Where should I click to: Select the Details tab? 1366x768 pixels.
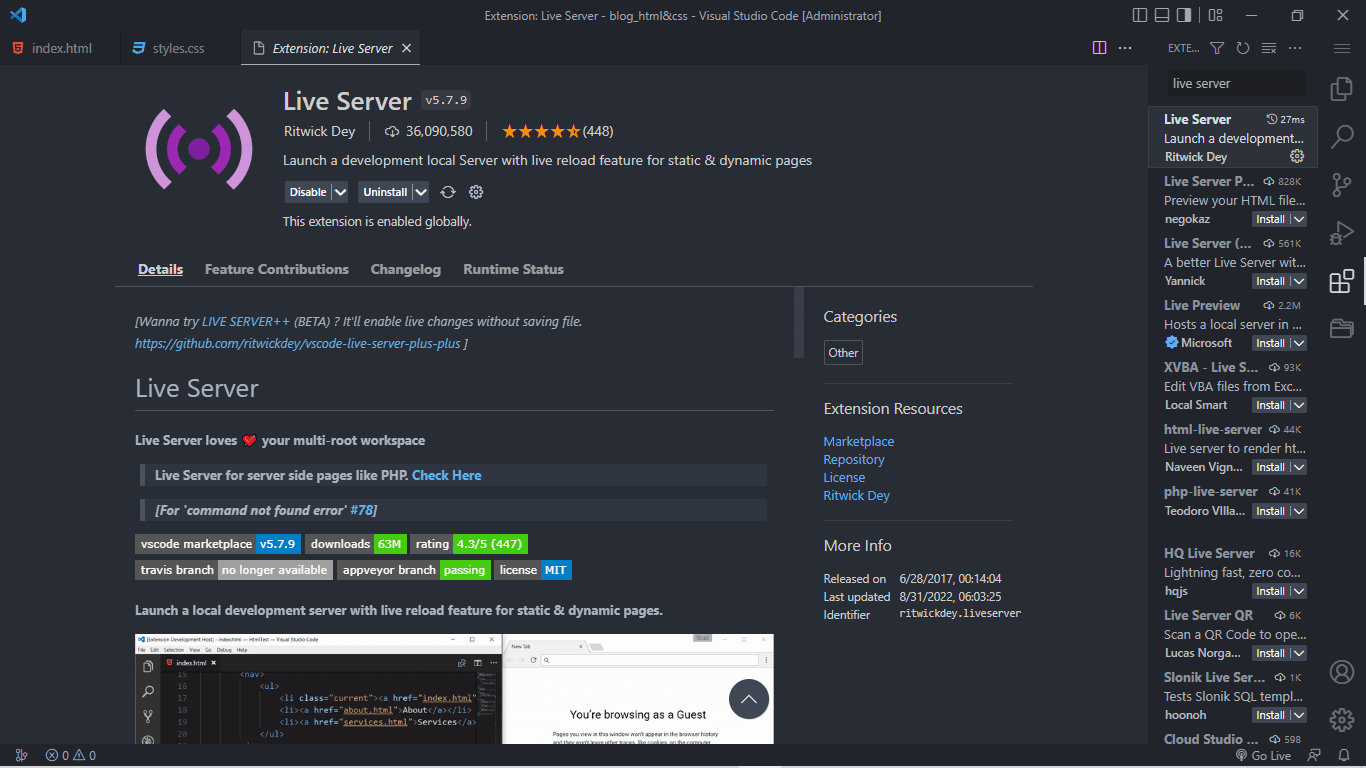click(160, 269)
